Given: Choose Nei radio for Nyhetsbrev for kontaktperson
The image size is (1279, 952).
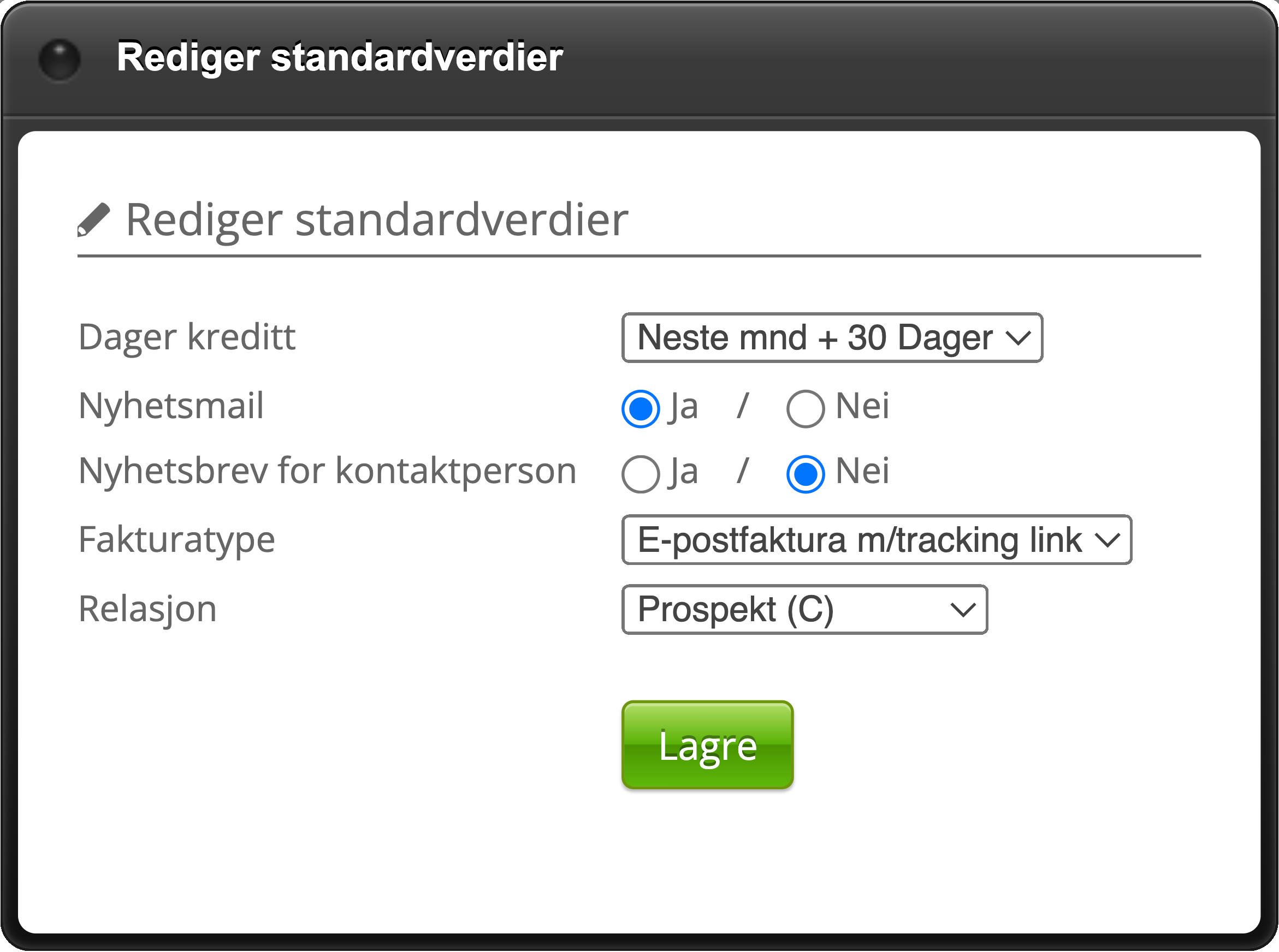Looking at the screenshot, I should (805, 474).
